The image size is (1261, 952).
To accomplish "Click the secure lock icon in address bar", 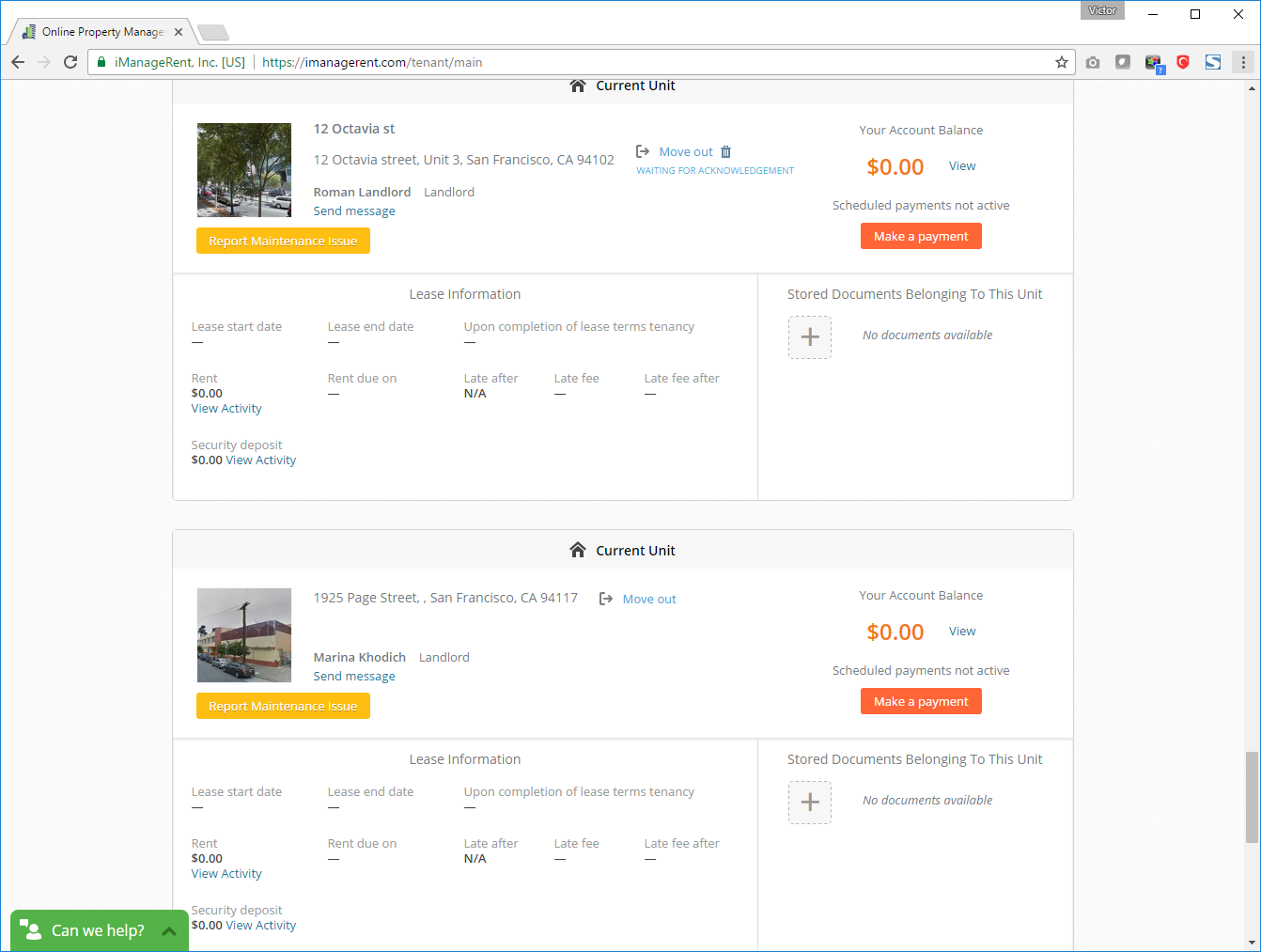I will 101,62.
